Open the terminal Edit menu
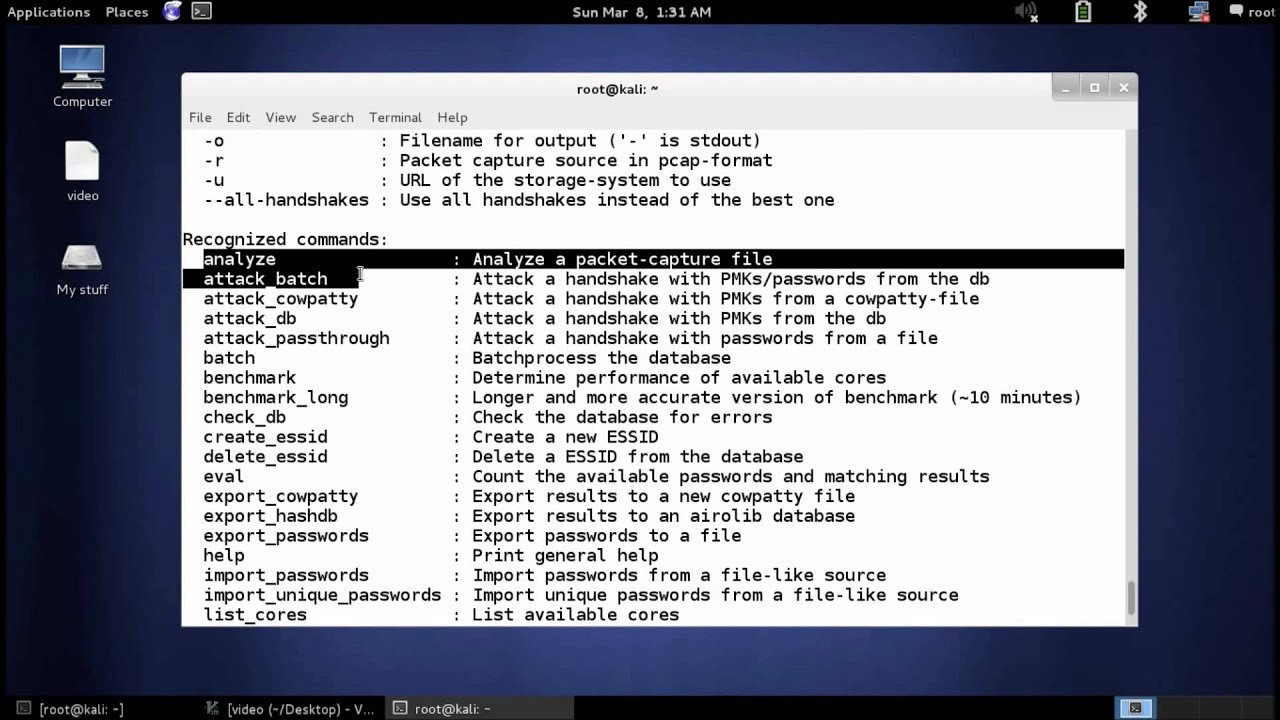1280x720 pixels. [x=238, y=117]
